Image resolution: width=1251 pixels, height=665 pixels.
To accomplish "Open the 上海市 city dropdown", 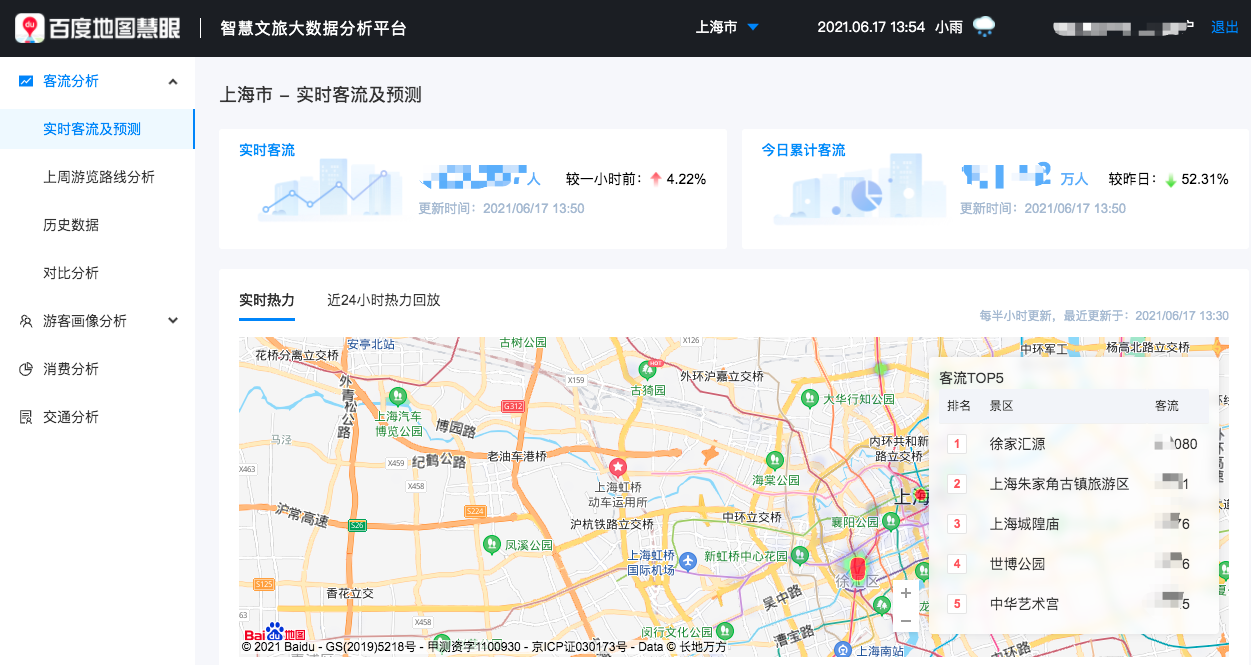I will click(x=727, y=27).
